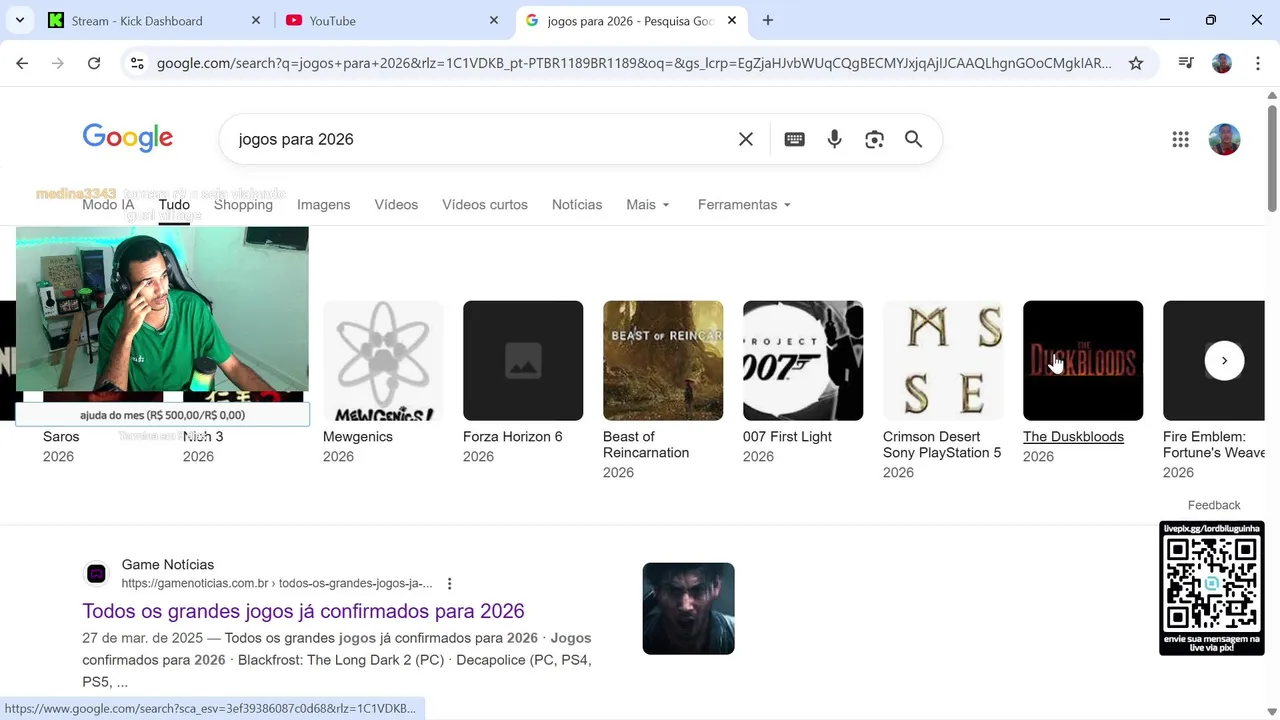
Task: Select the Vídeos tab
Action: pos(396,204)
